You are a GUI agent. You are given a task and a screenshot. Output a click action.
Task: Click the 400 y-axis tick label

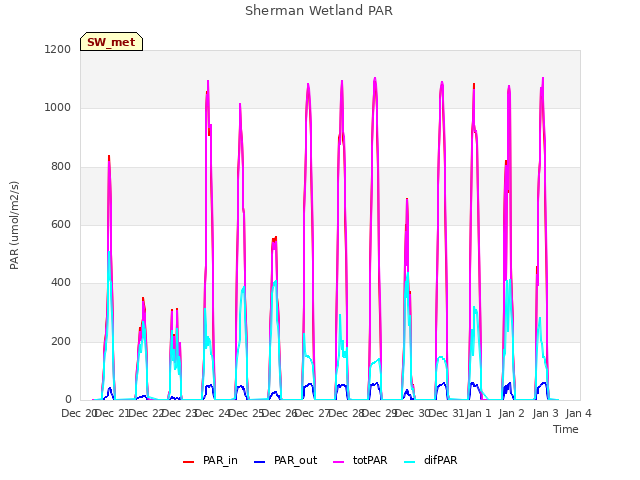(x=61, y=283)
